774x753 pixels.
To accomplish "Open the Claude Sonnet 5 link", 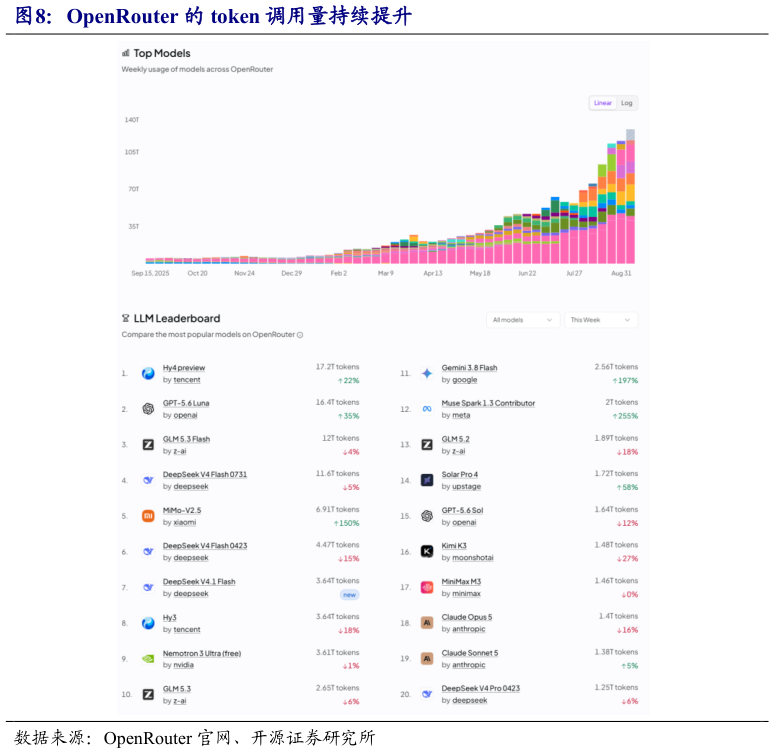I will coord(470,653).
